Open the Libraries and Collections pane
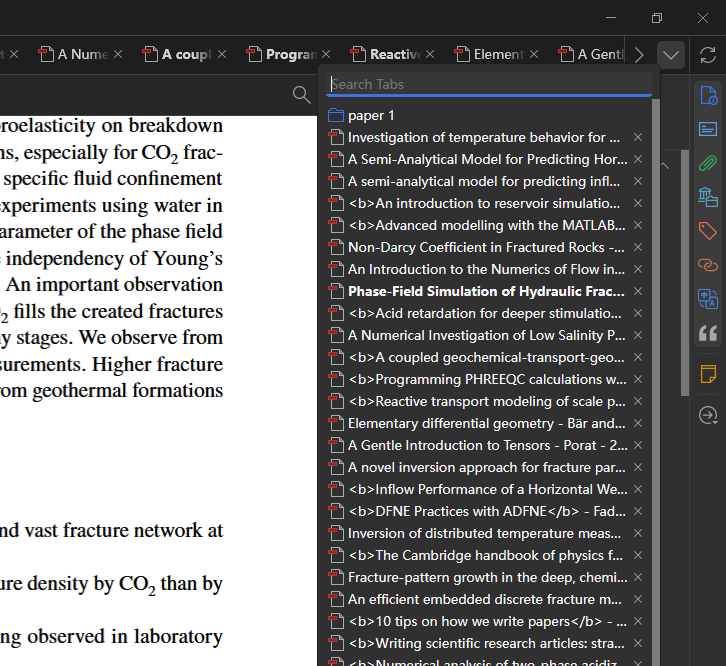The height and width of the screenshot is (666, 726). 708,197
